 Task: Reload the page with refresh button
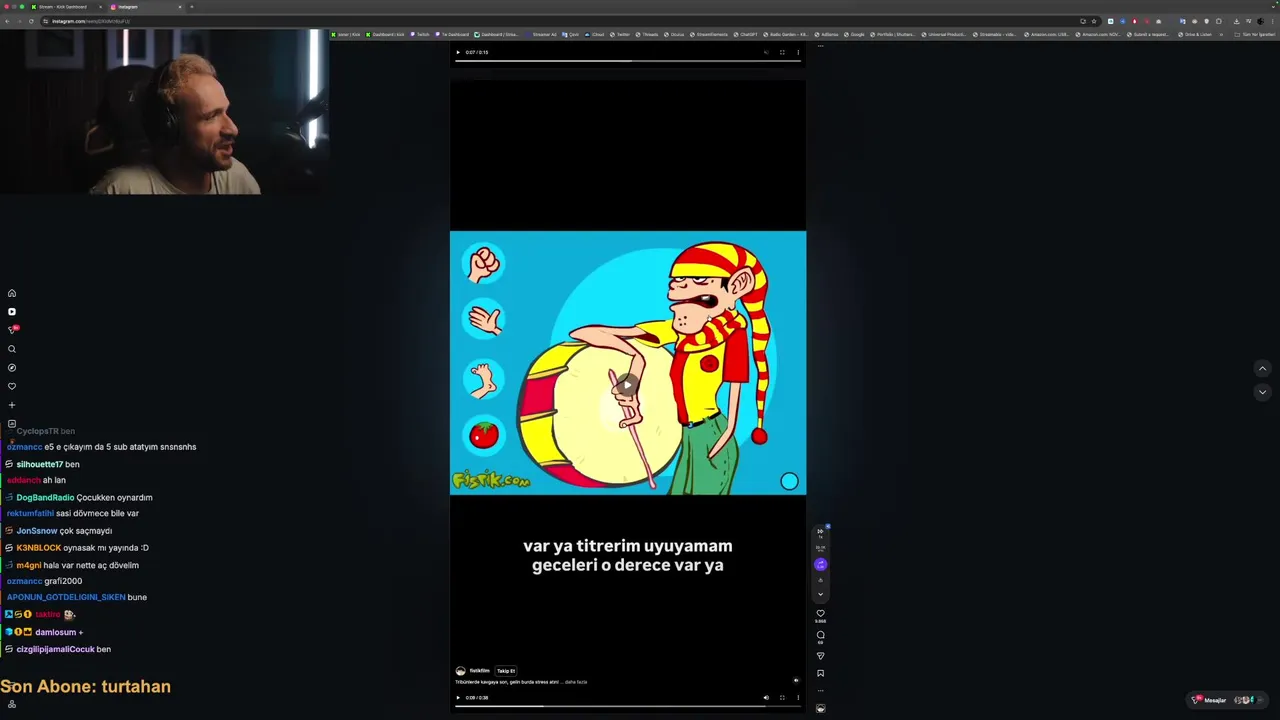(32, 21)
